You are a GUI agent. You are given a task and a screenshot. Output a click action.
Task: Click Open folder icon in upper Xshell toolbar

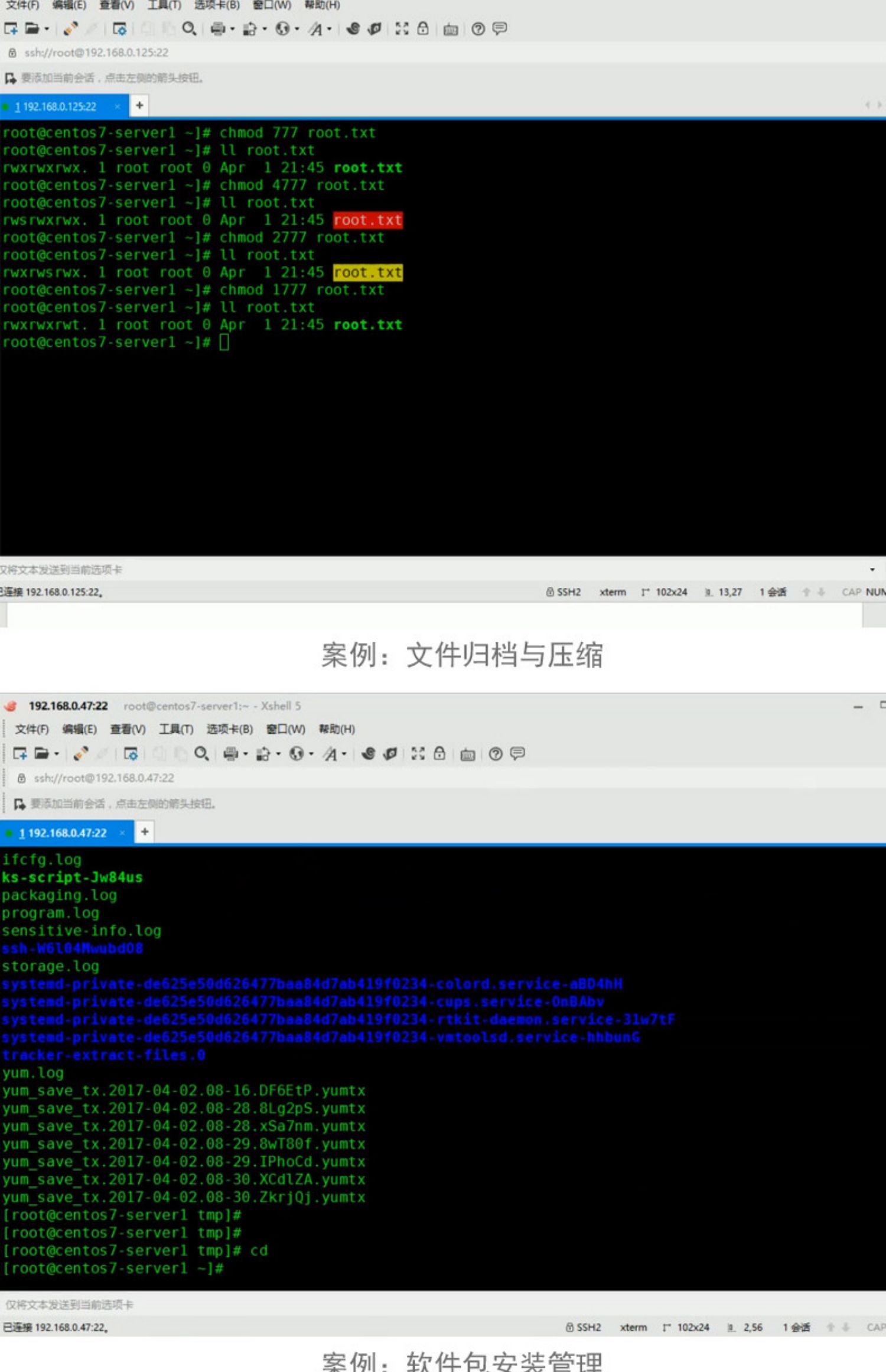[x=32, y=28]
